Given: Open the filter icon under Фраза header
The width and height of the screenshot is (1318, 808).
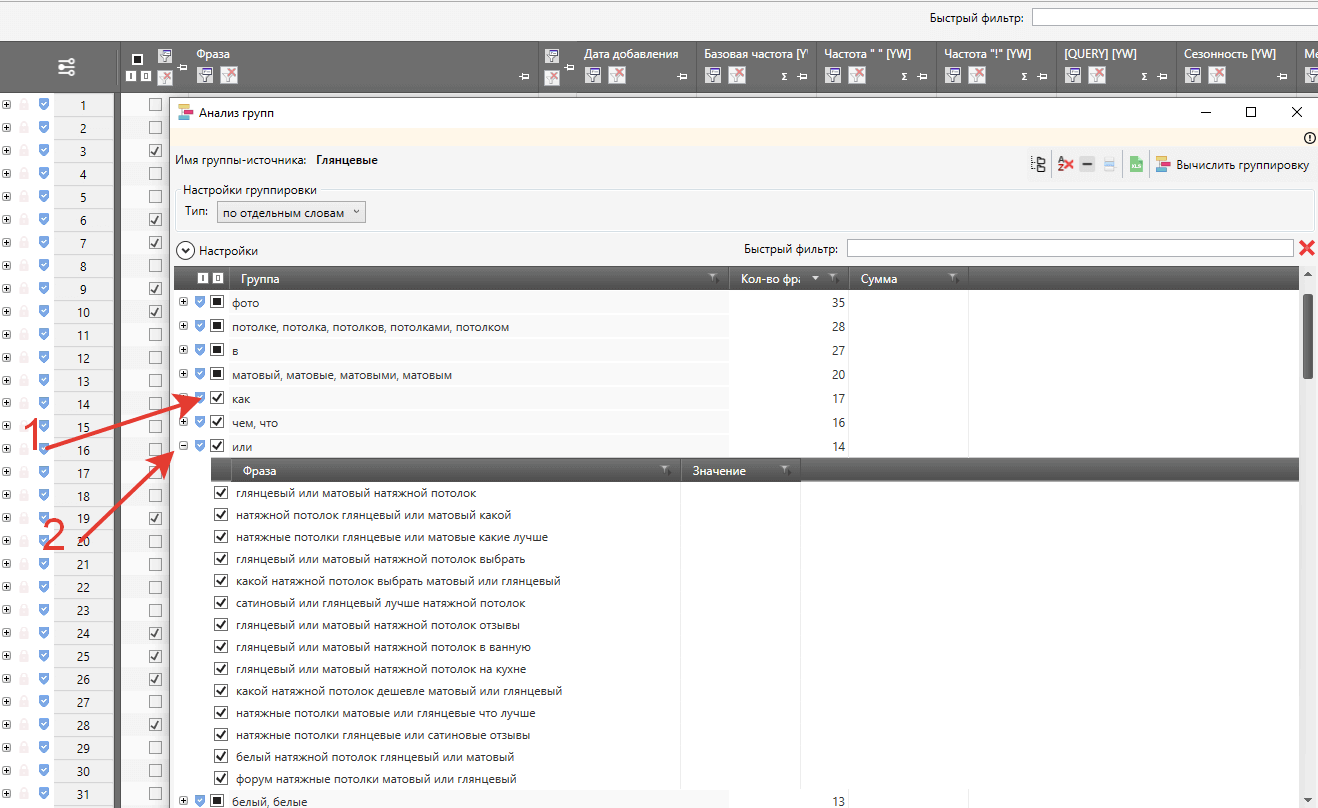Looking at the screenshot, I should coord(205,75).
